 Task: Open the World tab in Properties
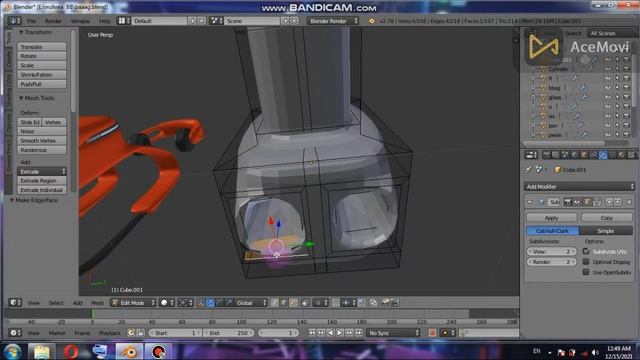point(575,155)
